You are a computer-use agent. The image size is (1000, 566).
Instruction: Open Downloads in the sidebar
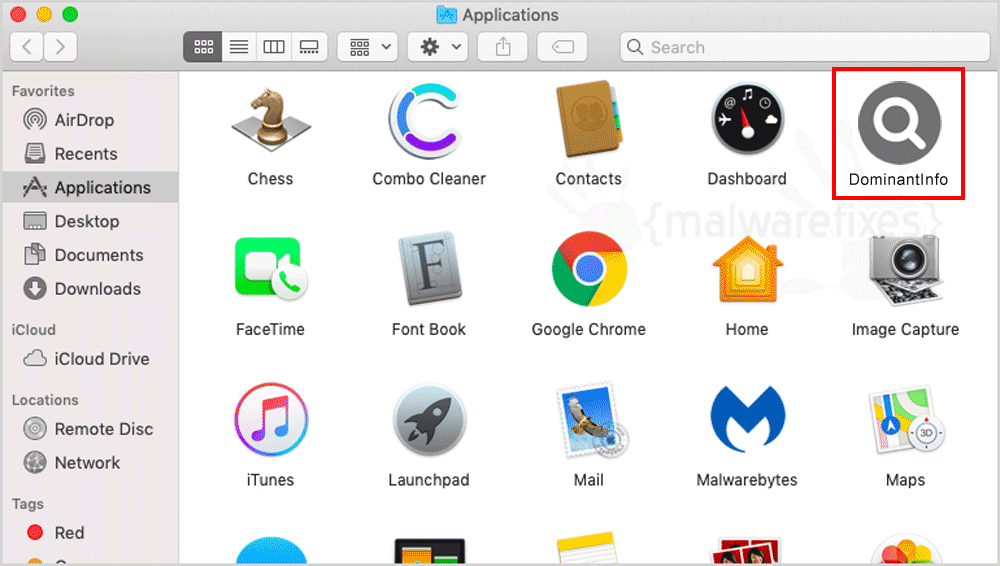click(90, 289)
